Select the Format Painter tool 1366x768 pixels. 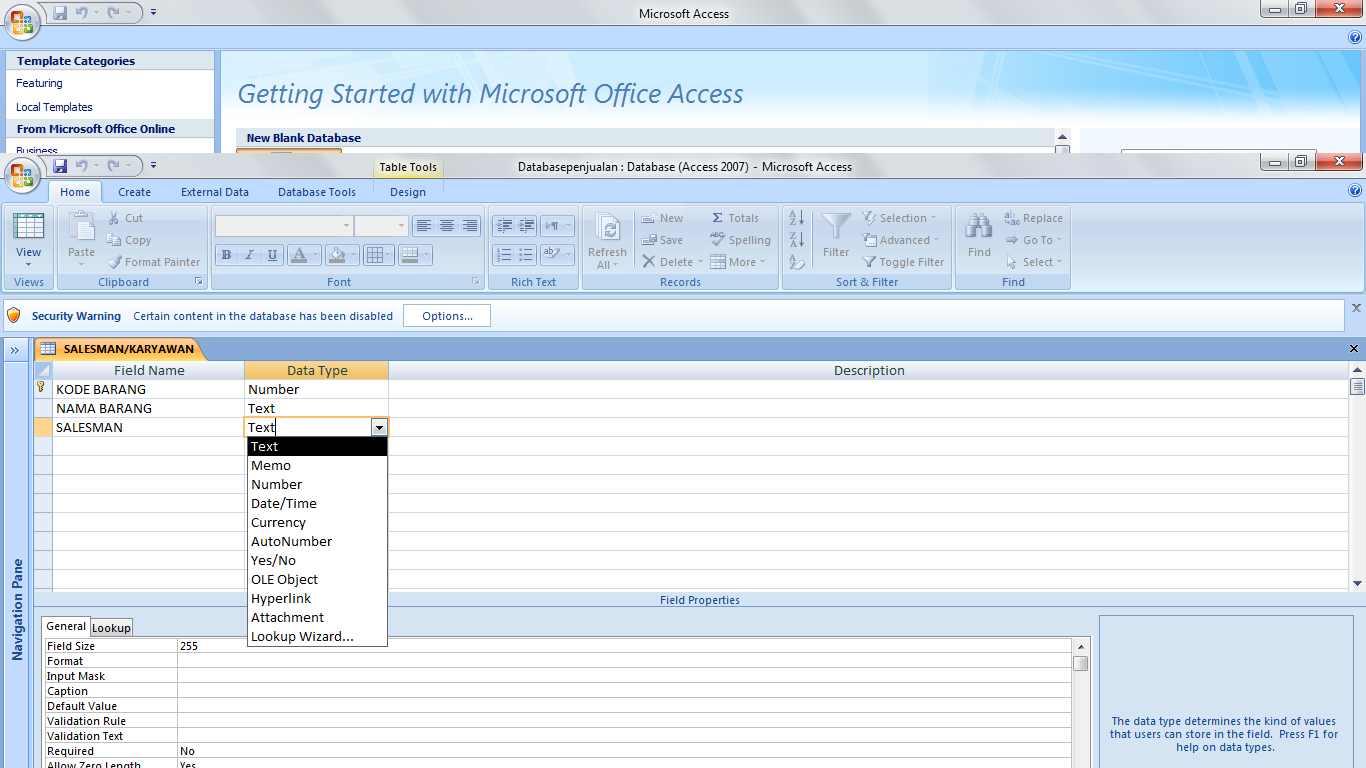click(154, 262)
